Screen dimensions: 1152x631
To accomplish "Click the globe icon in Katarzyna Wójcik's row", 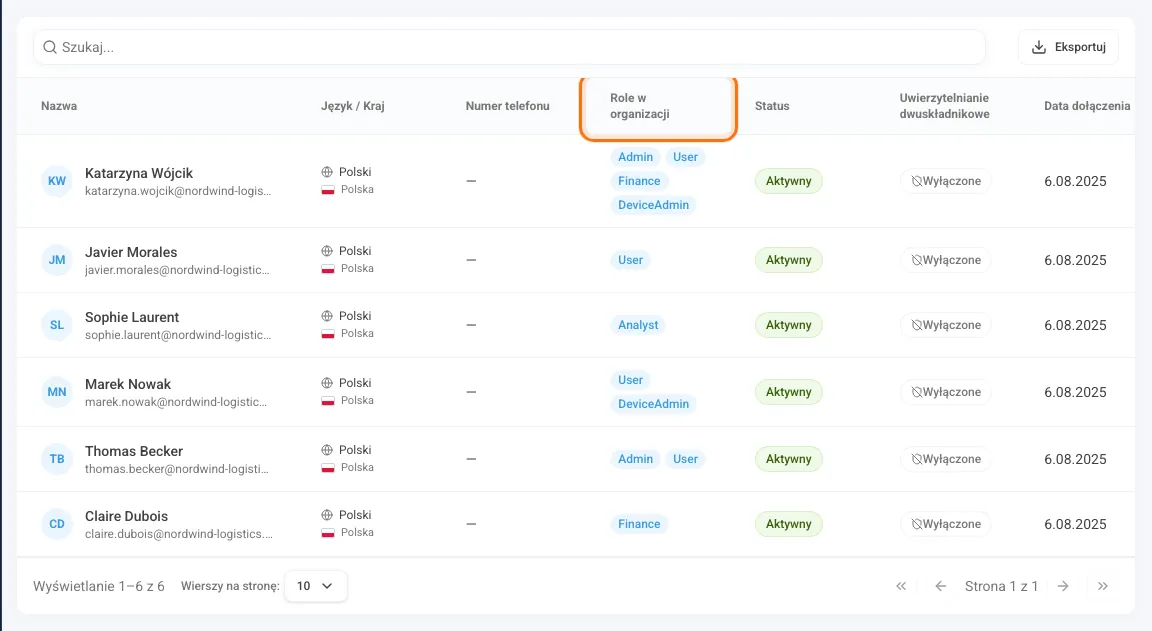I will (x=327, y=172).
